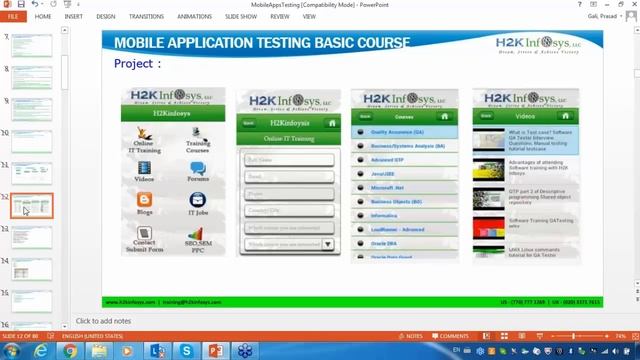
Task: Open the DESIGN ribbon tab
Action: click(106, 16)
